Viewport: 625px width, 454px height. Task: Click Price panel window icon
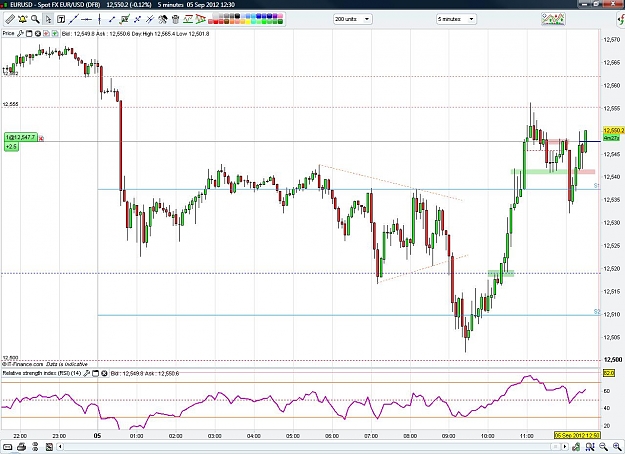[29, 33]
